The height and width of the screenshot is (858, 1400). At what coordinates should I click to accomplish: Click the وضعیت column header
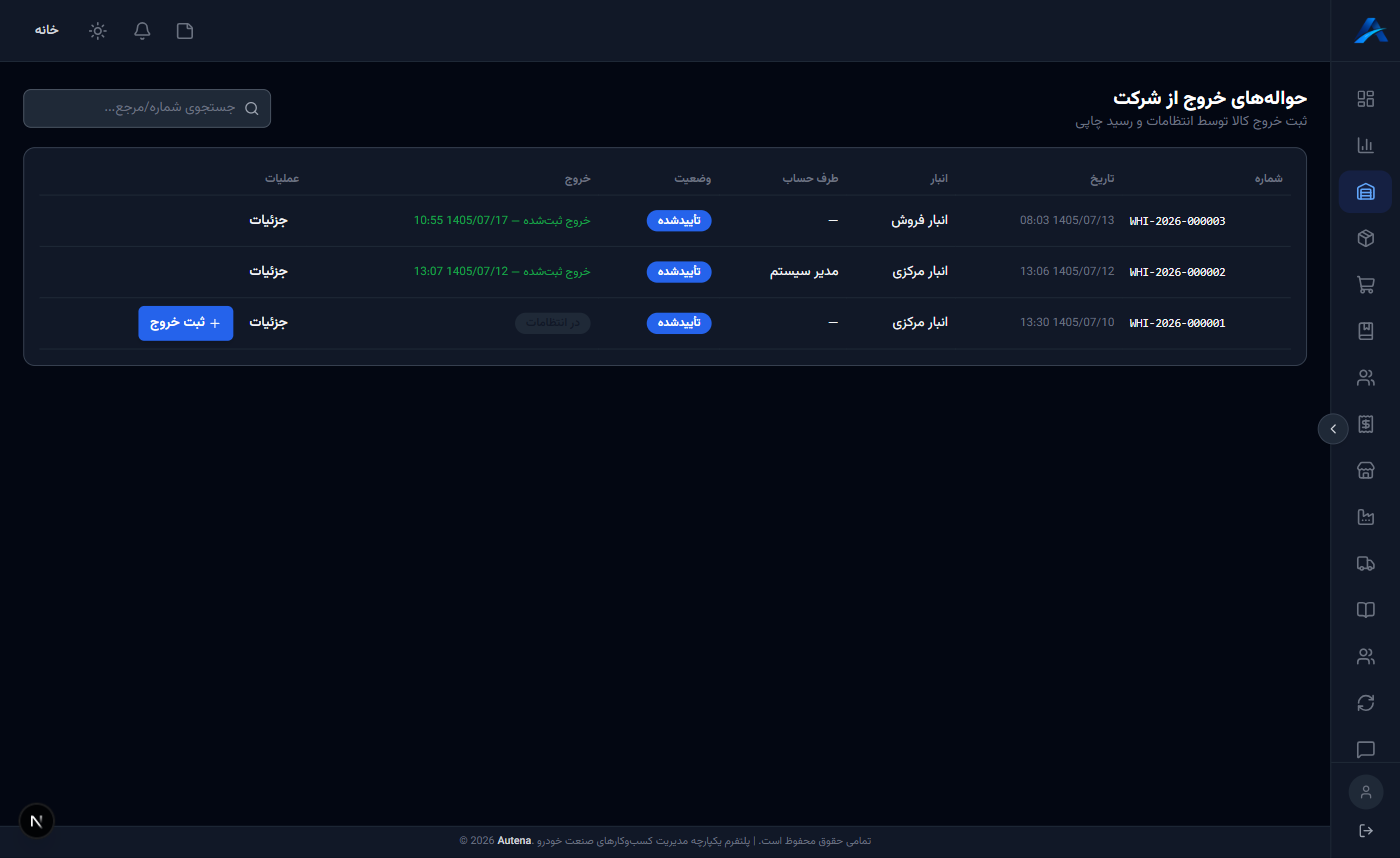(x=691, y=178)
